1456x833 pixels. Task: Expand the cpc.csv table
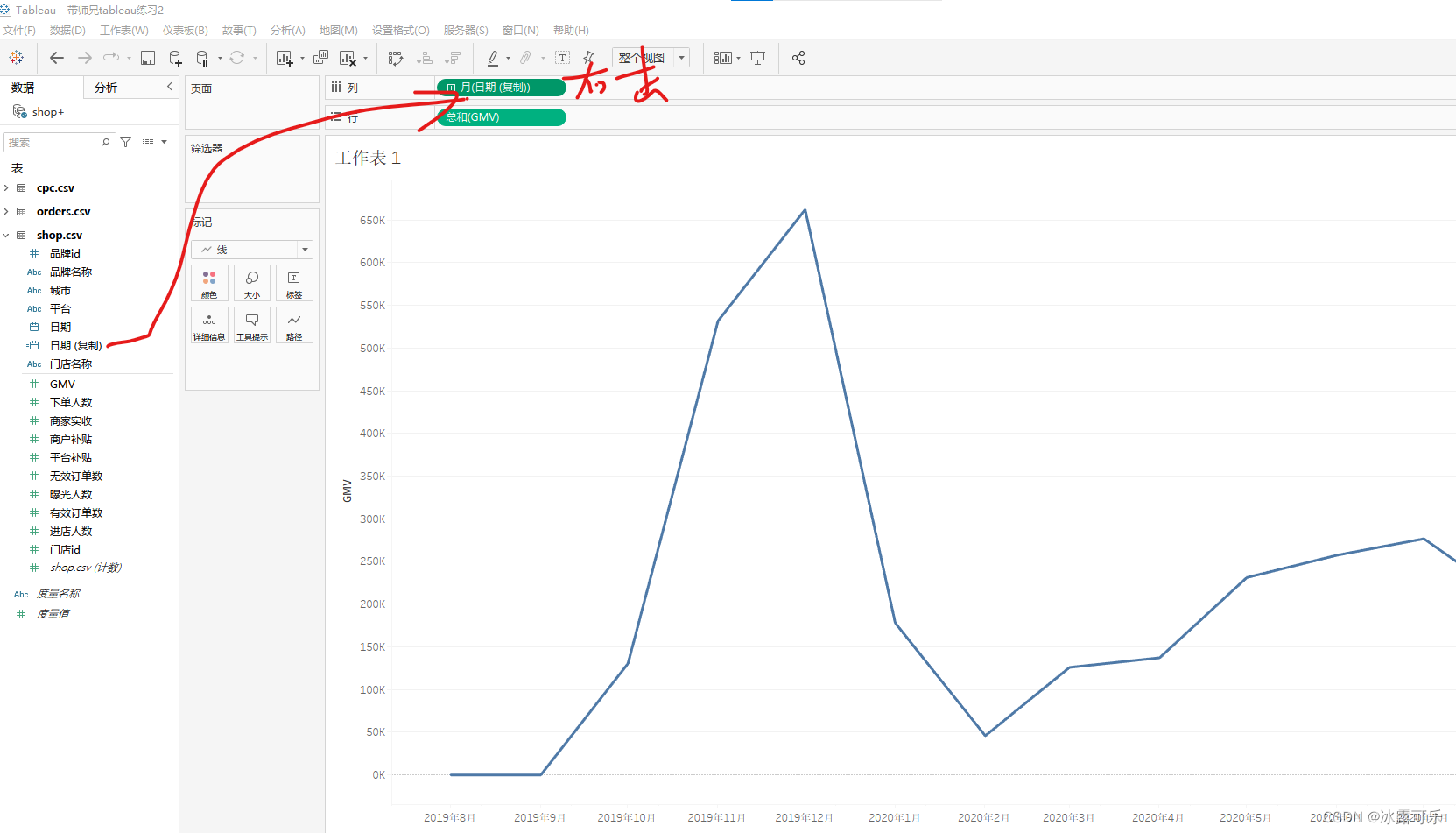click(x=6, y=188)
